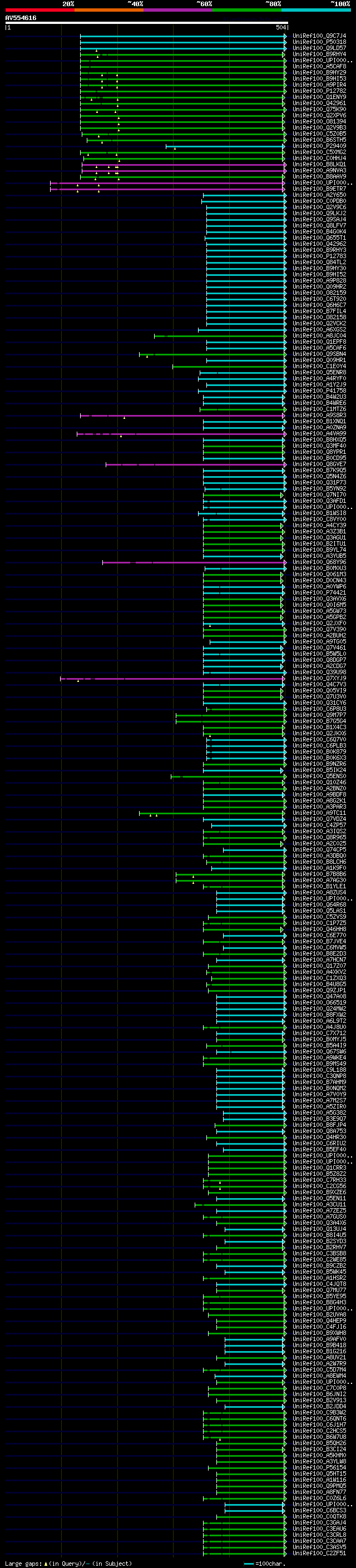Open hit UniRef100_P50318

click(319, 42)
